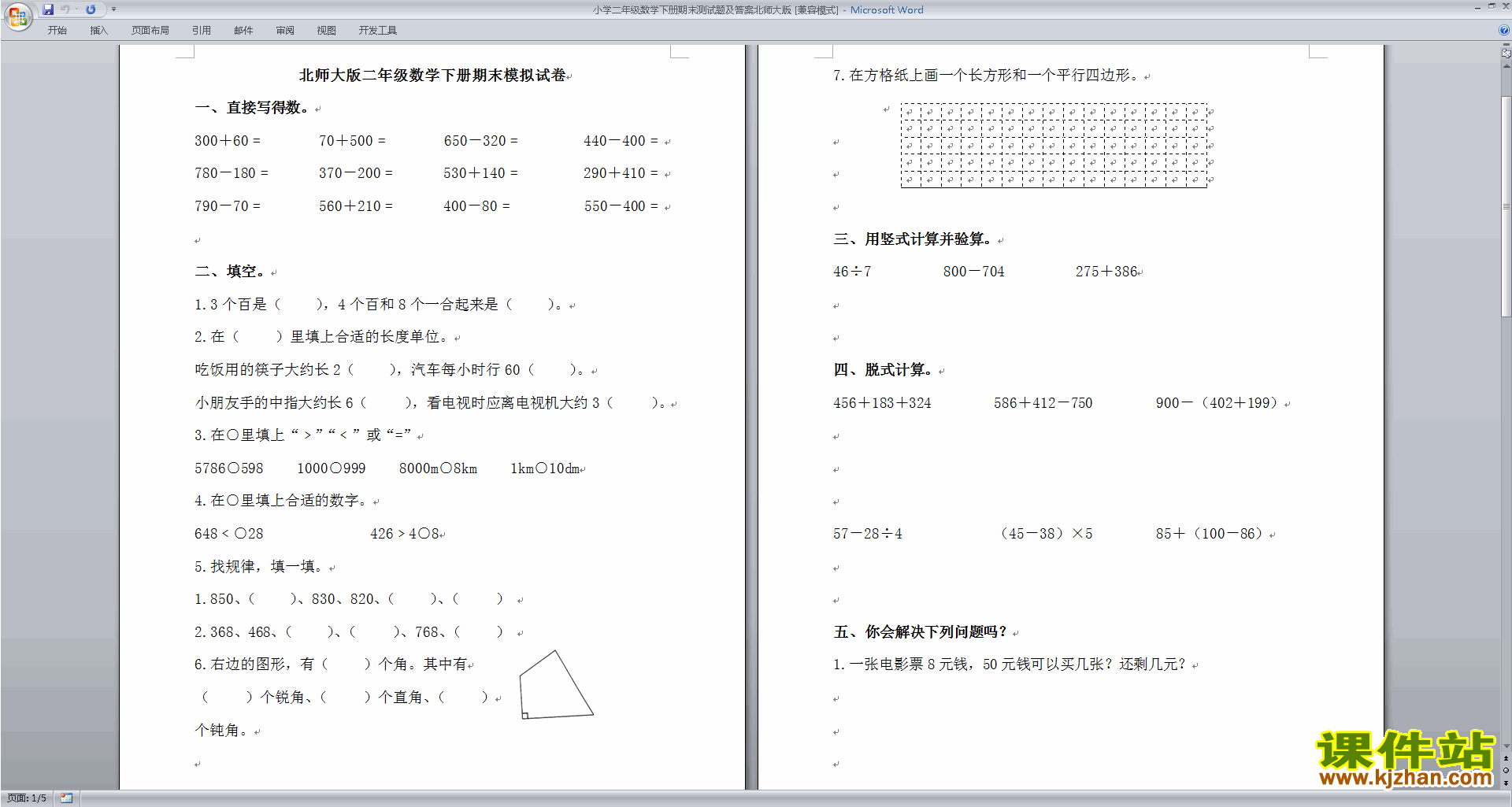The height and width of the screenshot is (807, 1512).
Task: Save the document with the floppy disk icon
Action: pos(48,9)
